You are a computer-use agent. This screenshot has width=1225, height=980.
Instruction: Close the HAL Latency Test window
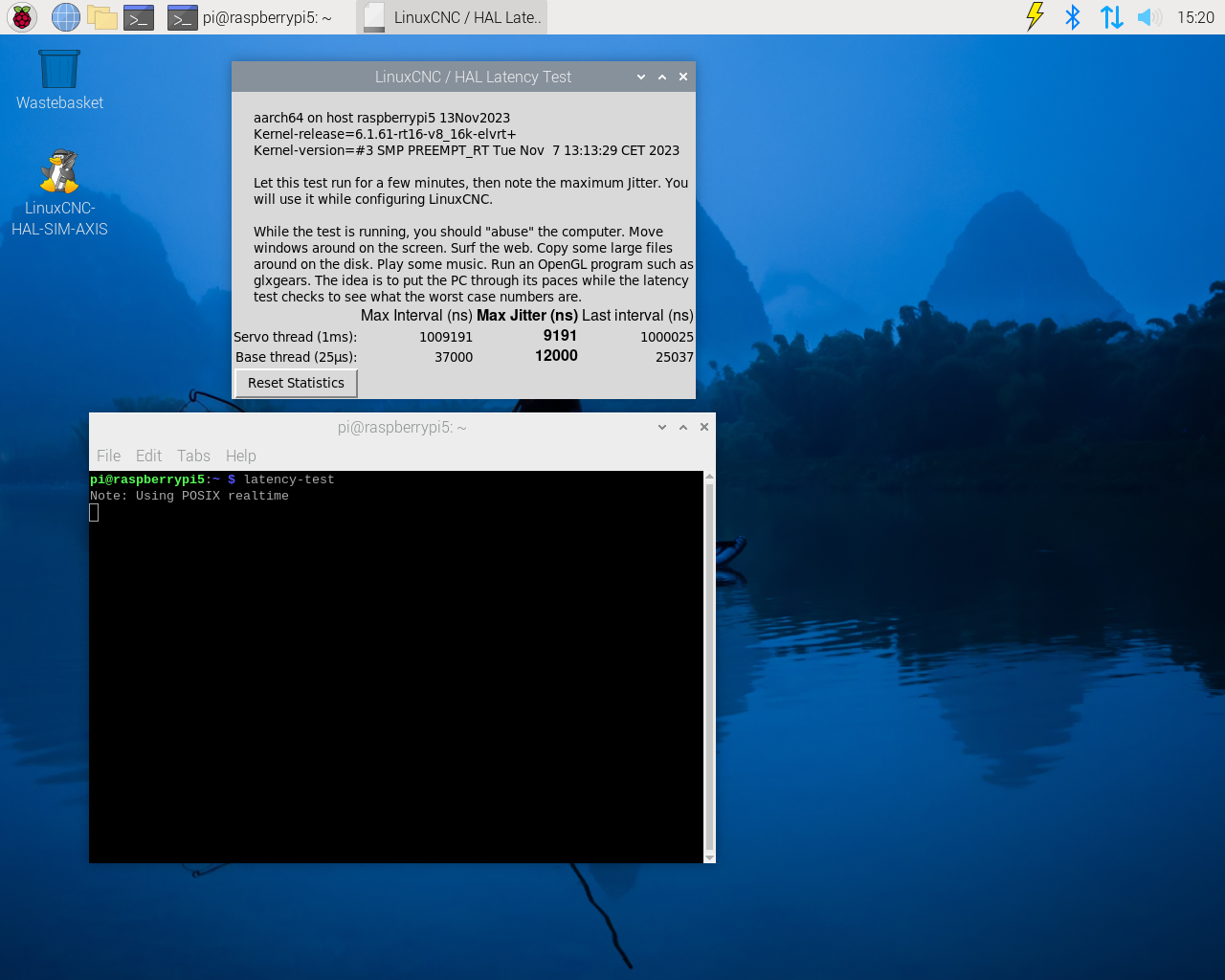(683, 77)
